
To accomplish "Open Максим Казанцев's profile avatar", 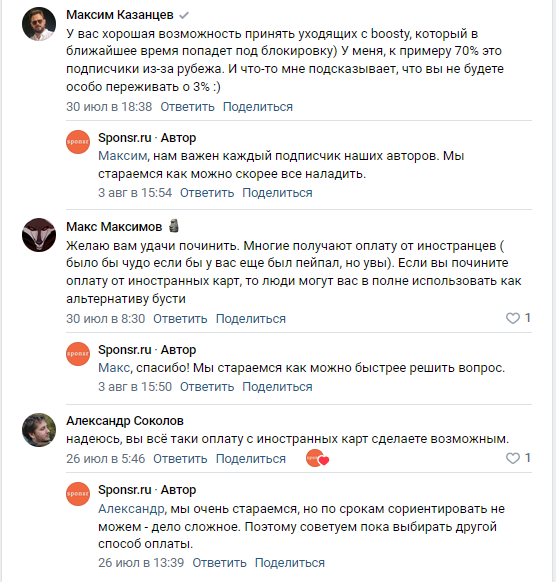I will click(x=39, y=24).
